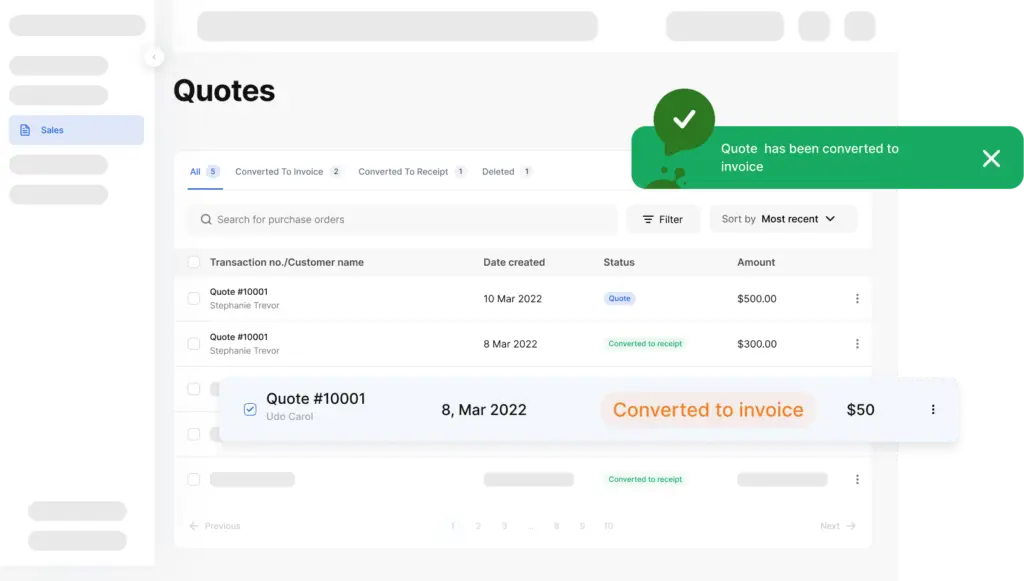Click the Next page arrow
The width and height of the screenshot is (1024, 581).
coord(851,526)
